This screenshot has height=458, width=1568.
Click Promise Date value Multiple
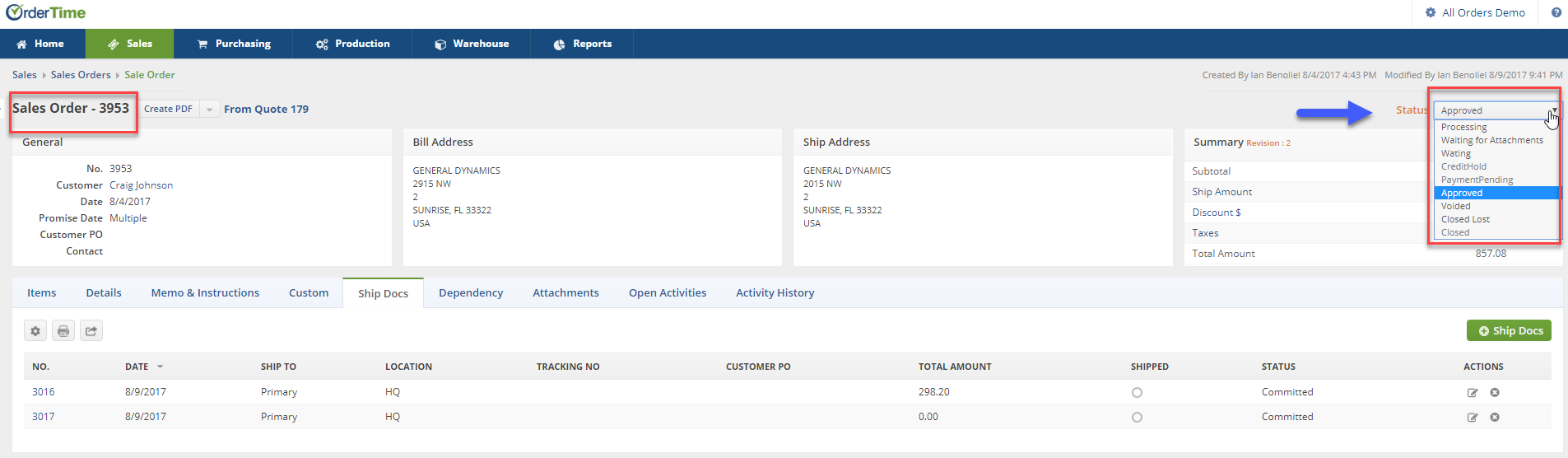point(128,218)
